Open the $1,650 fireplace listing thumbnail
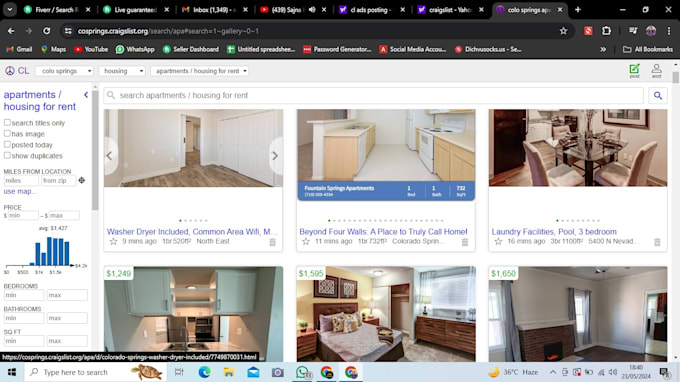680x382 pixels. coord(578,314)
